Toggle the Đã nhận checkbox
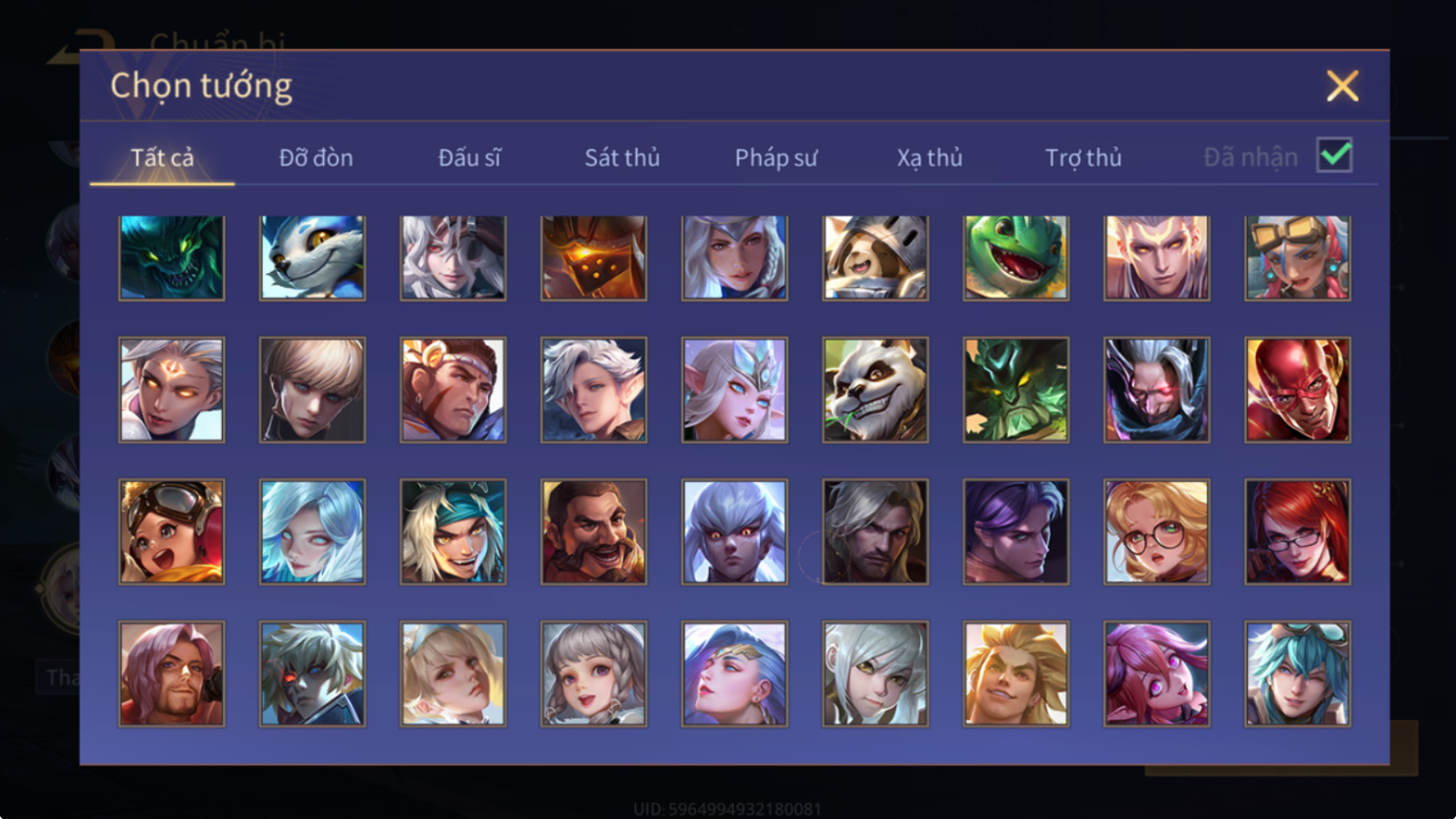The image size is (1456, 819). coord(1334,155)
